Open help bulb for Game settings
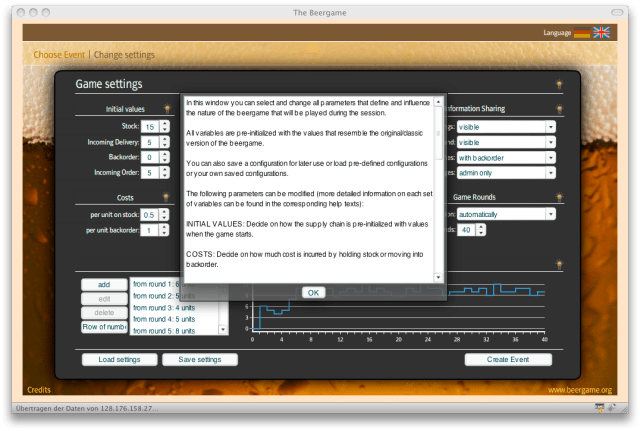Image resolution: width=640 pixels, height=431 pixels. point(559,83)
